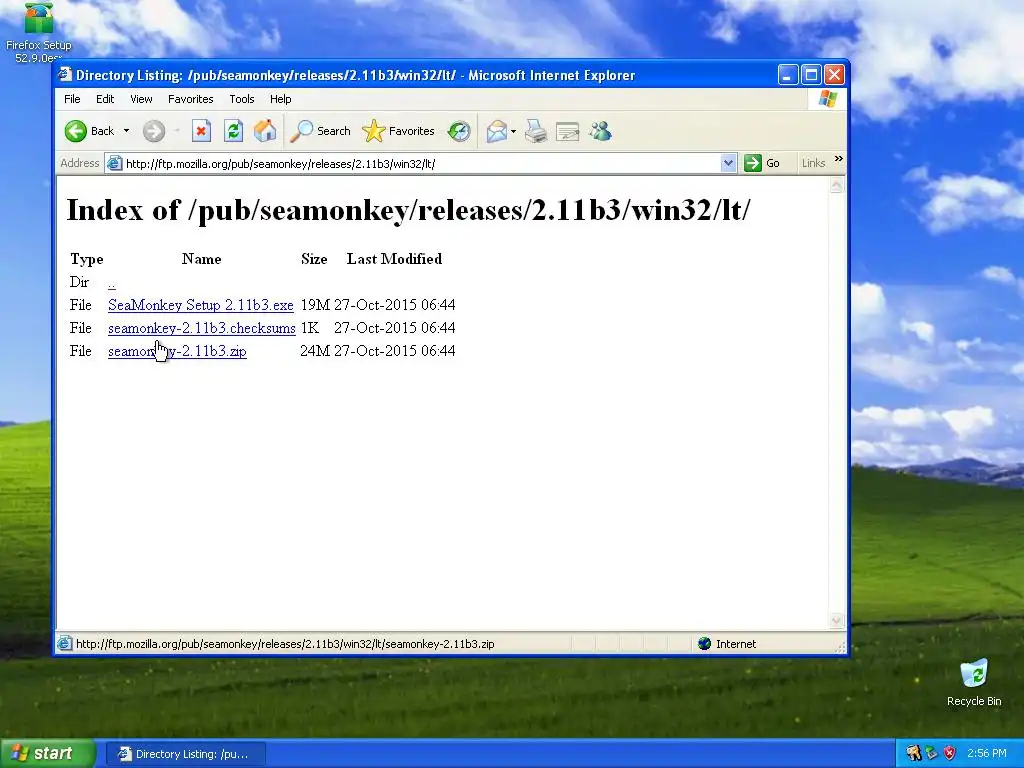Click the scrollbar up arrow
The height and width of the screenshot is (768, 1024).
[837, 186]
